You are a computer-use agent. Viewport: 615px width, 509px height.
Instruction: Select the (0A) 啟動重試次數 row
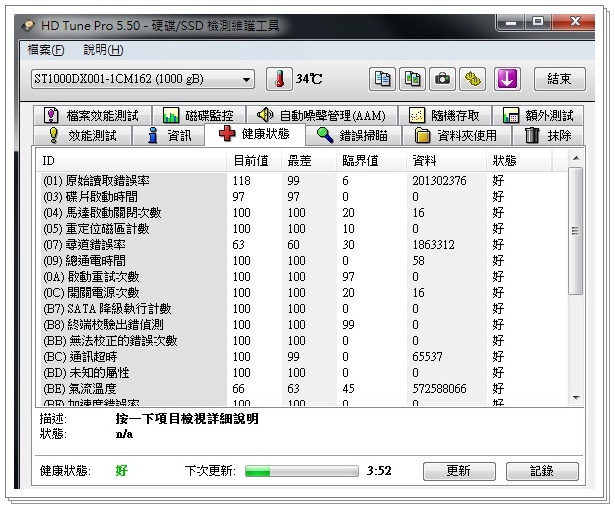[302, 276]
